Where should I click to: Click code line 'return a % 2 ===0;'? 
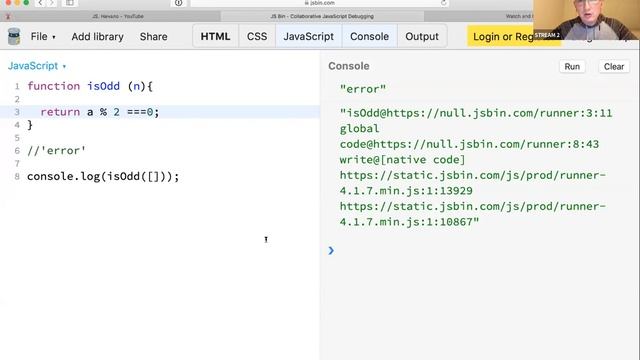coord(100,112)
